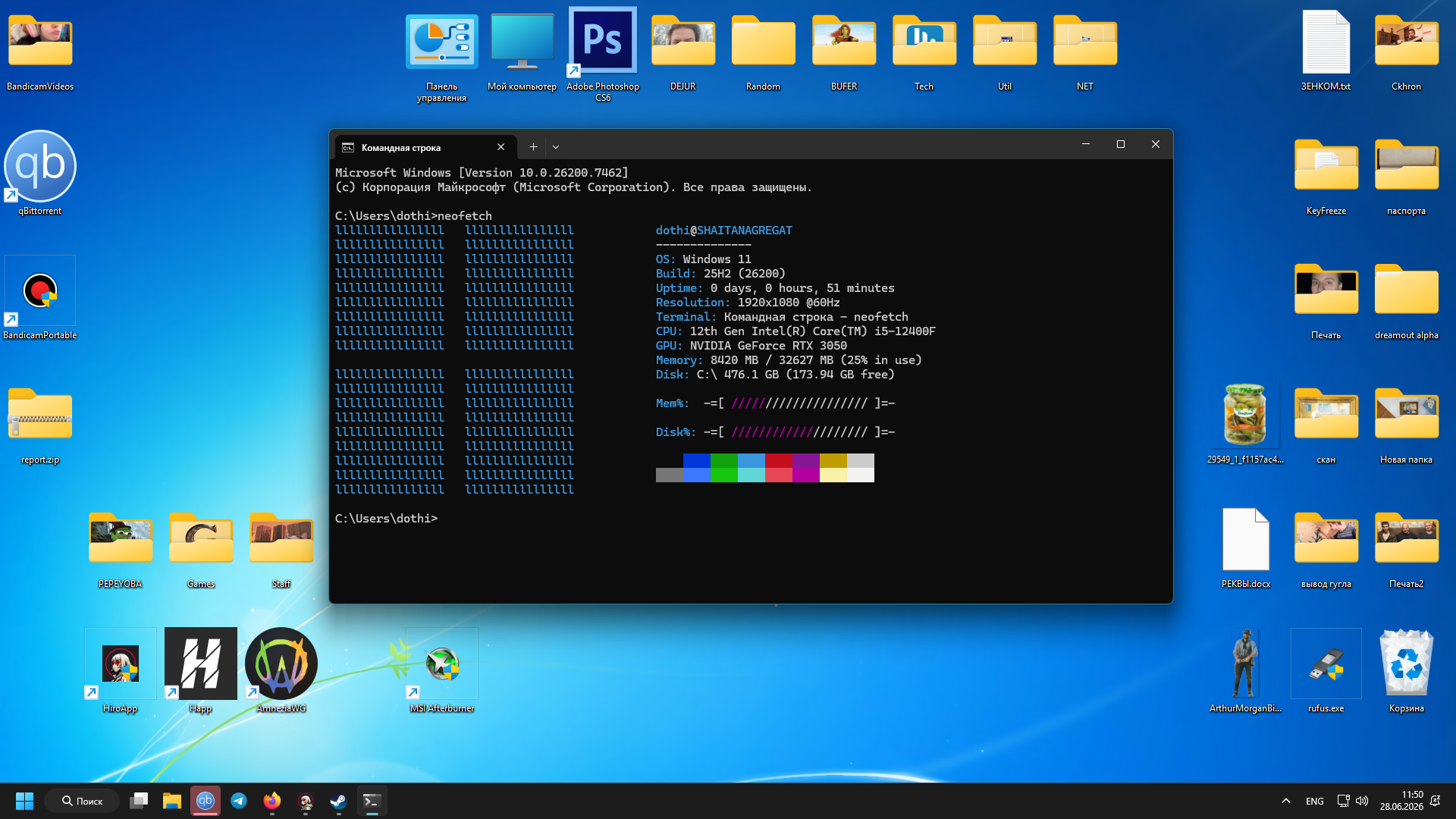Open the вывод гугла folder
Viewport: 1456px width, 819px height.
coord(1326,549)
